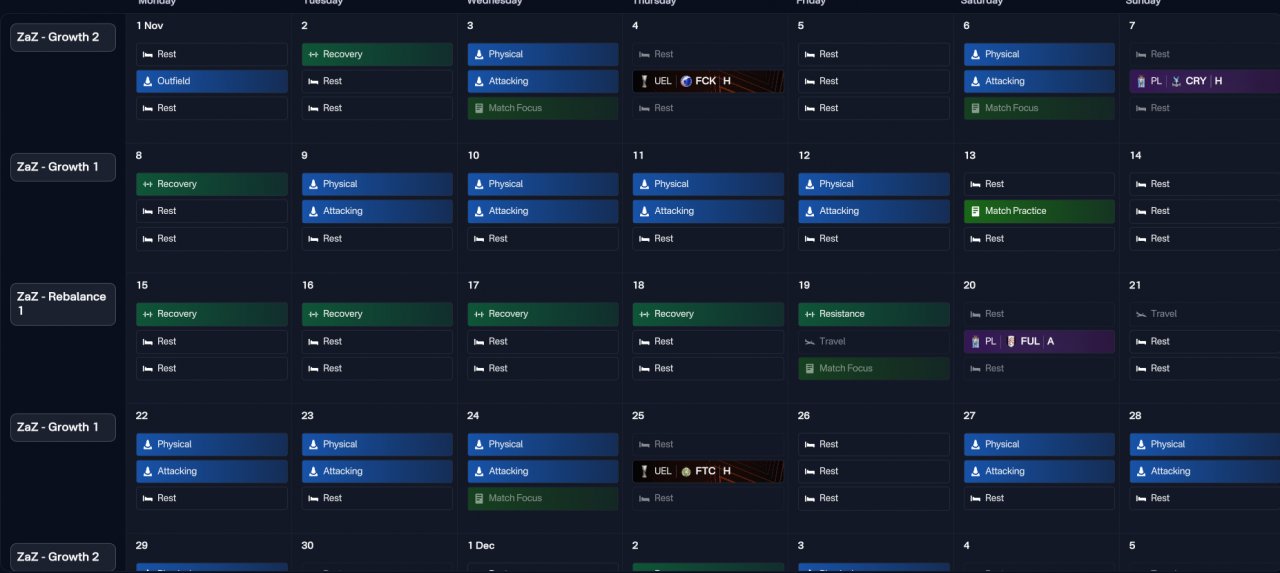
Task: Select the Physical session on 22 Nov
Action: pyautogui.click(x=212, y=444)
